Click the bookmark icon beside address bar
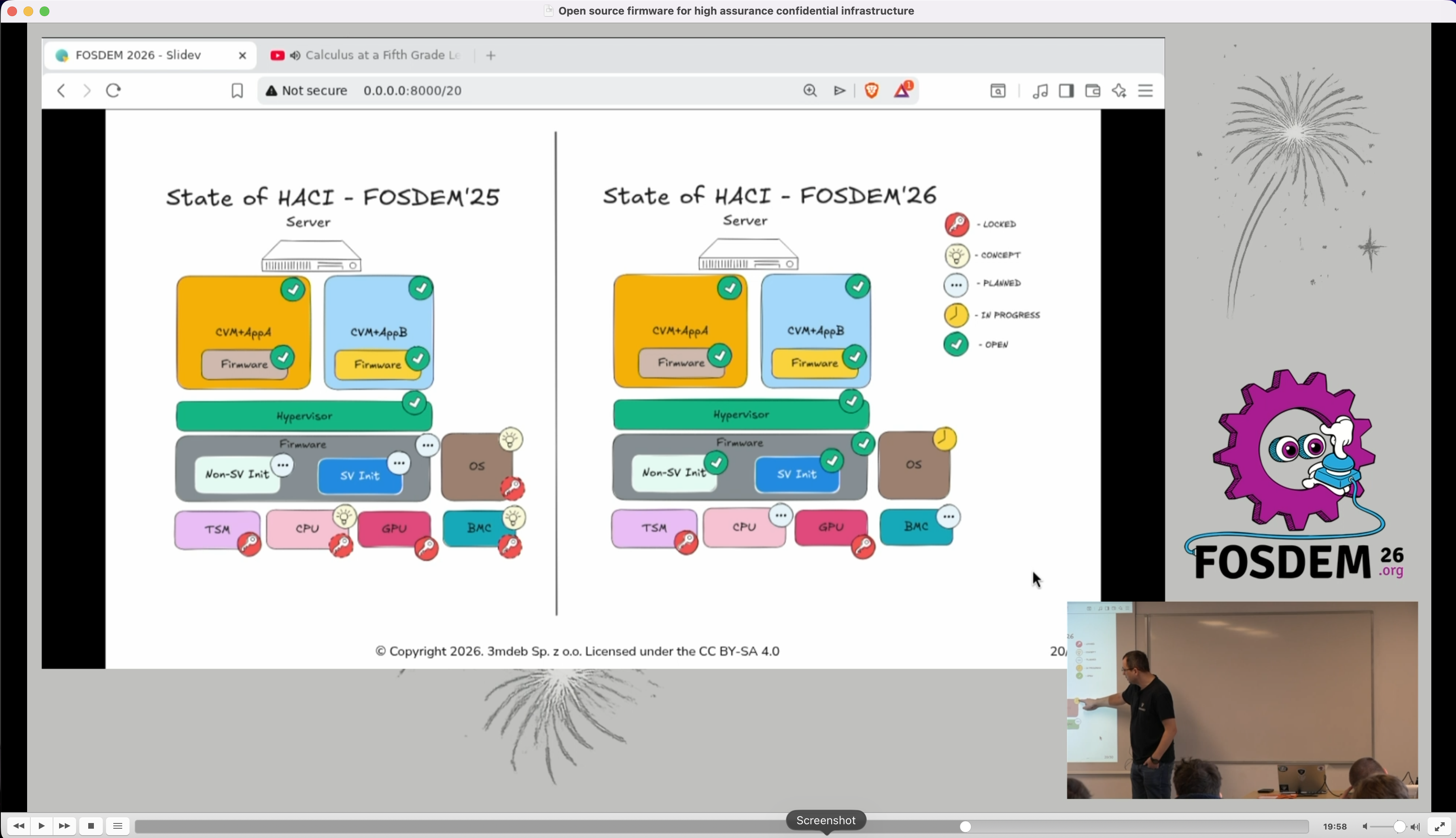Viewport: 1456px width, 838px height. (237, 91)
